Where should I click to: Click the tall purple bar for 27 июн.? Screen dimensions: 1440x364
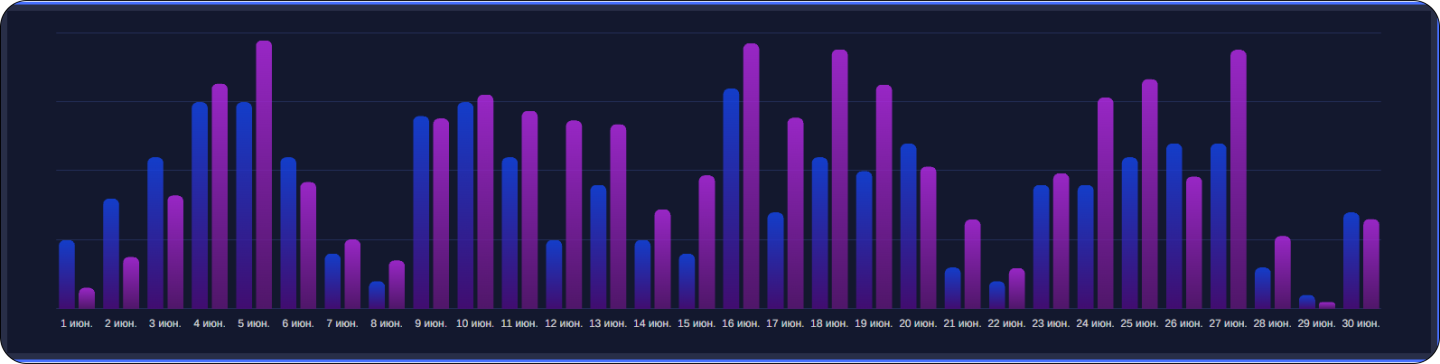[1238, 179]
